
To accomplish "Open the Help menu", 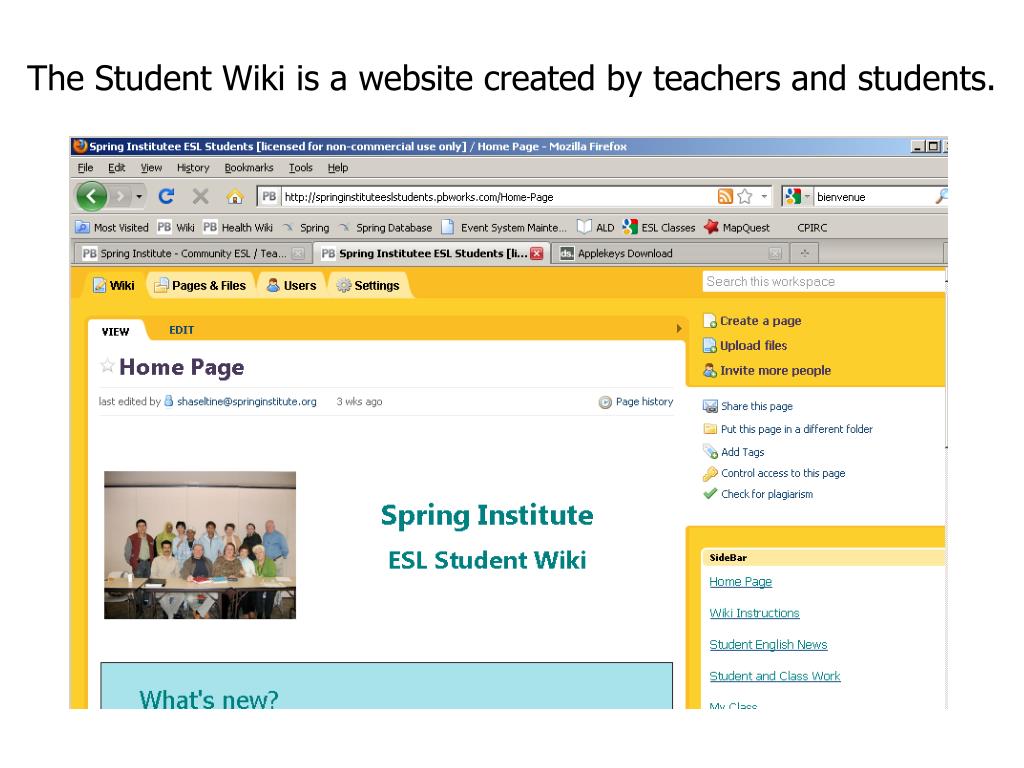I will pyautogui.click(x=338, y=168).
